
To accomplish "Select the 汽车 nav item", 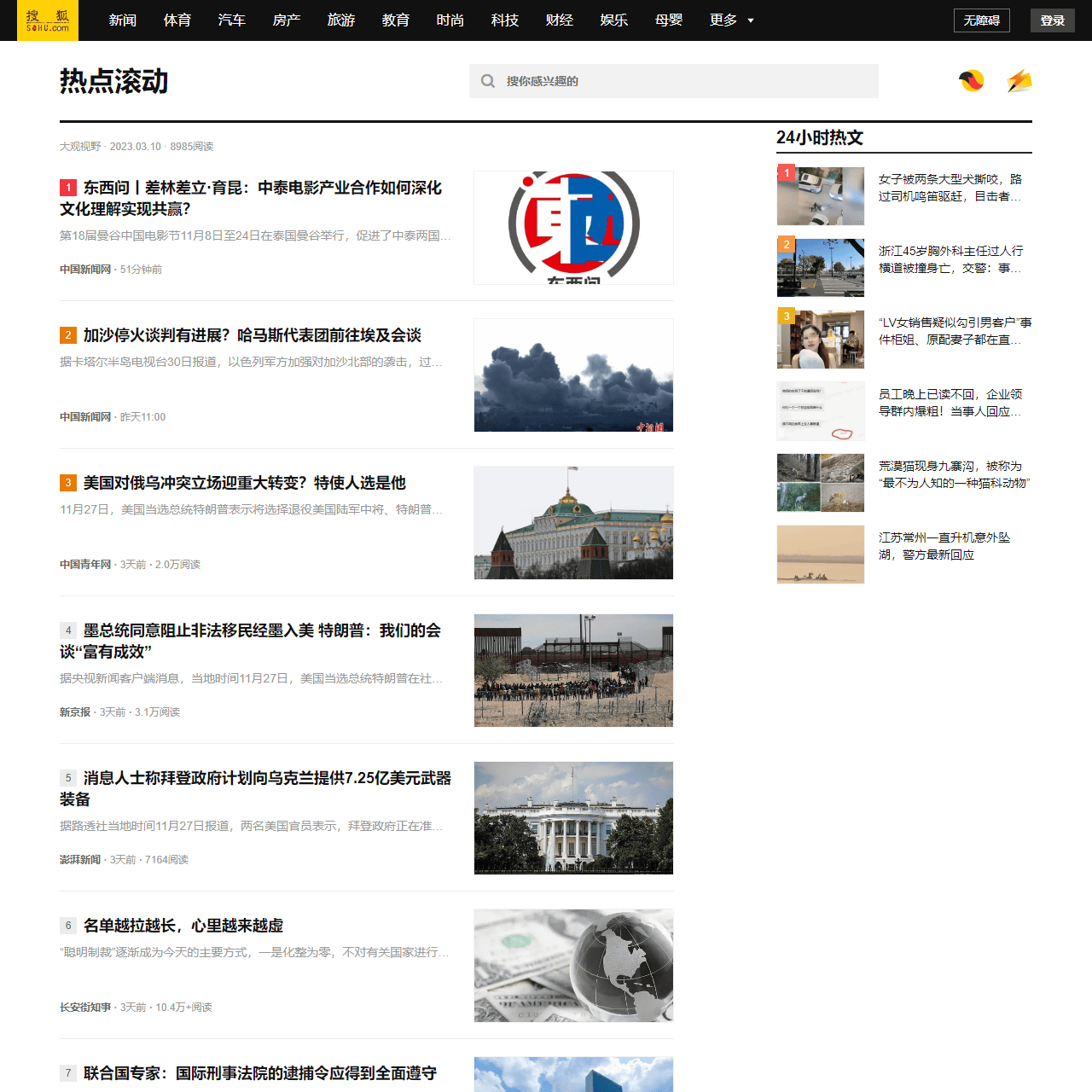I will [232, 20].
